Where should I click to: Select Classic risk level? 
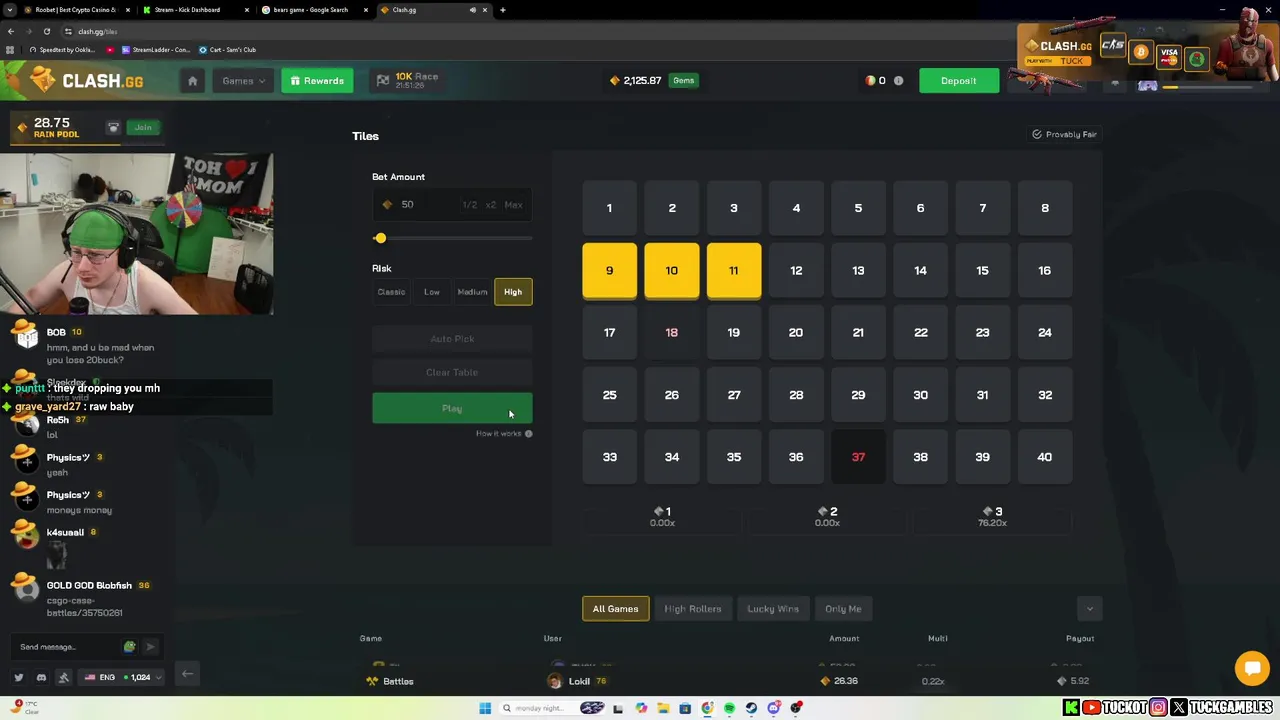391,292
